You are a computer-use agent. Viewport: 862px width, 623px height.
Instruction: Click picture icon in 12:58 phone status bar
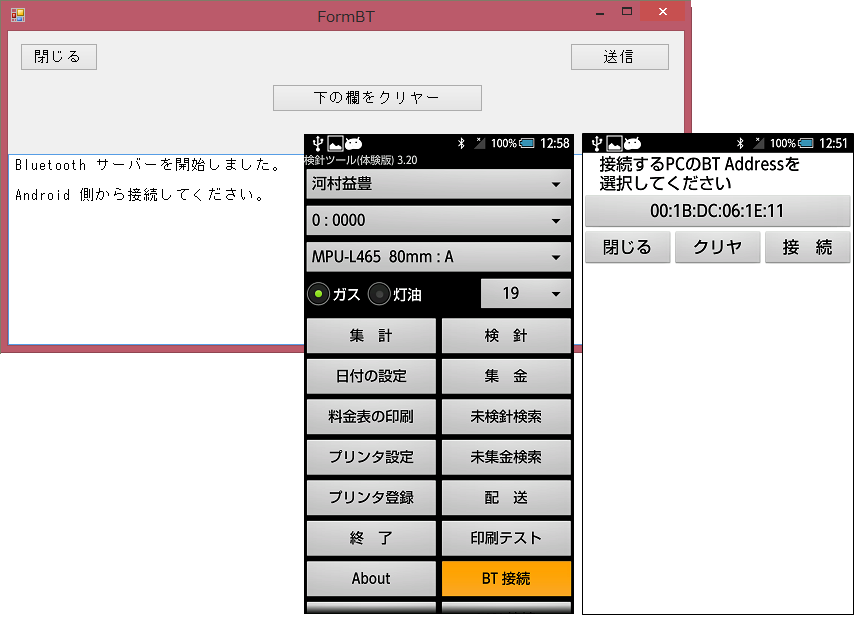(335, 144)
